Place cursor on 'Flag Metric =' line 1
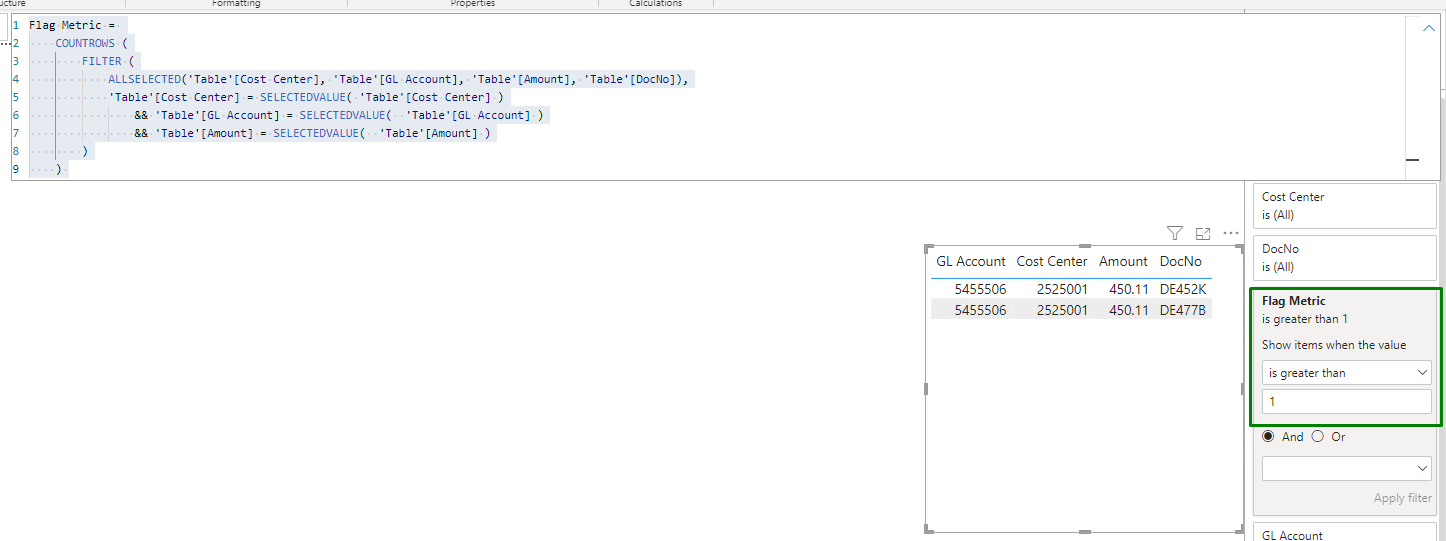 click(71, 25)
